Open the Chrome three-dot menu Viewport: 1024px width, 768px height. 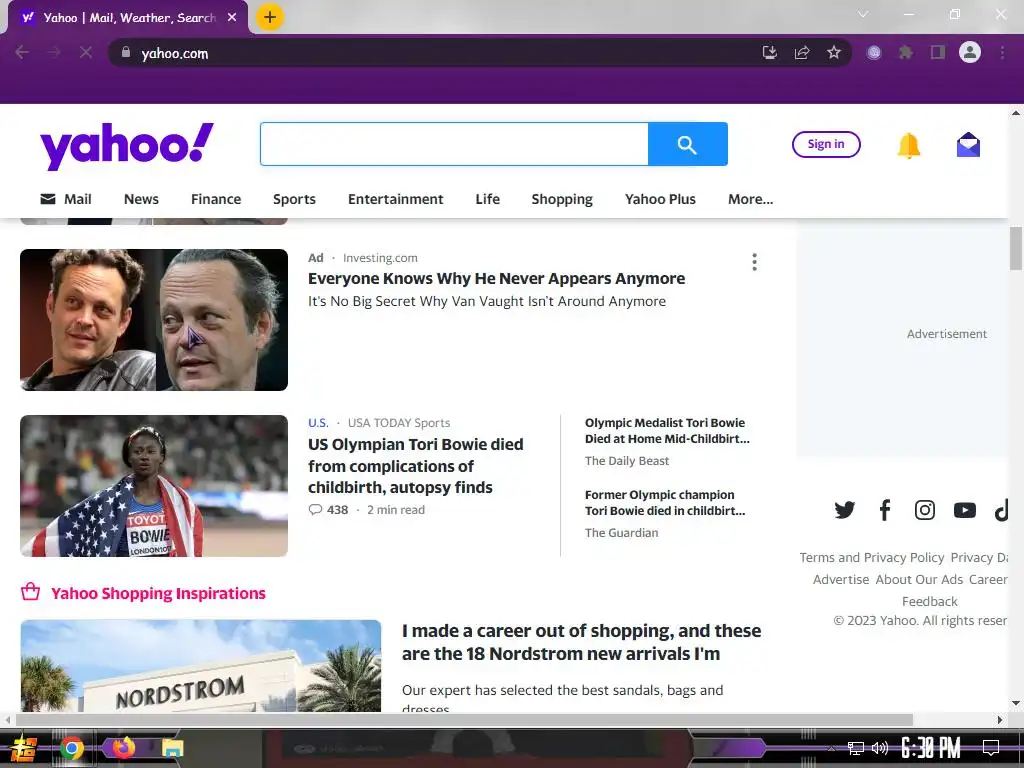[1002, 53]
